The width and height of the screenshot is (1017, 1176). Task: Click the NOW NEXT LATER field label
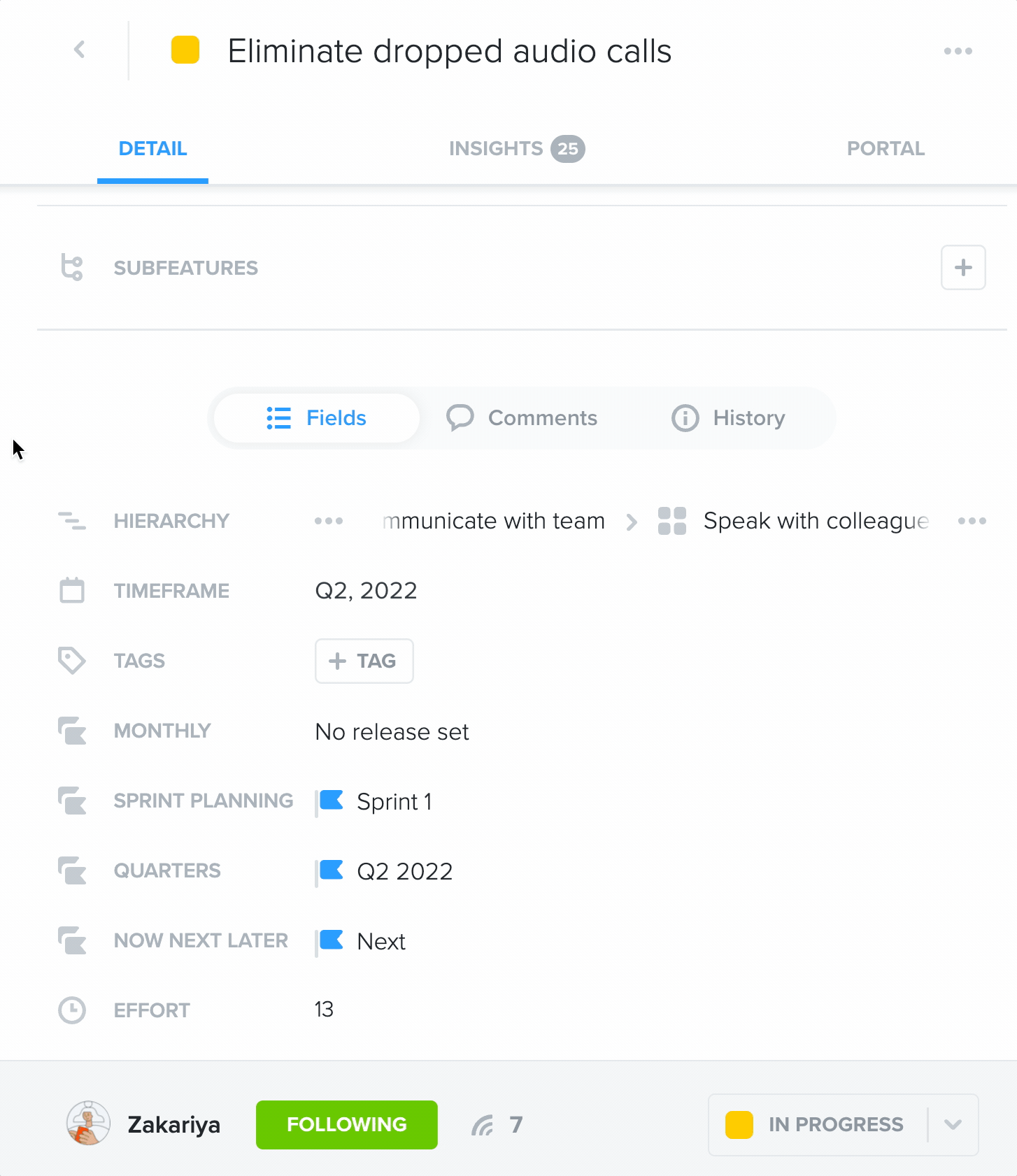click(201, 940)
